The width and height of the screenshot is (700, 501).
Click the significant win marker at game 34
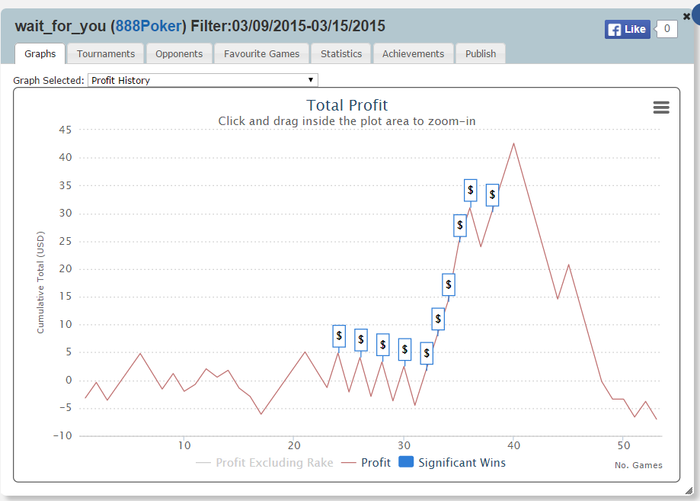point(449,285)
